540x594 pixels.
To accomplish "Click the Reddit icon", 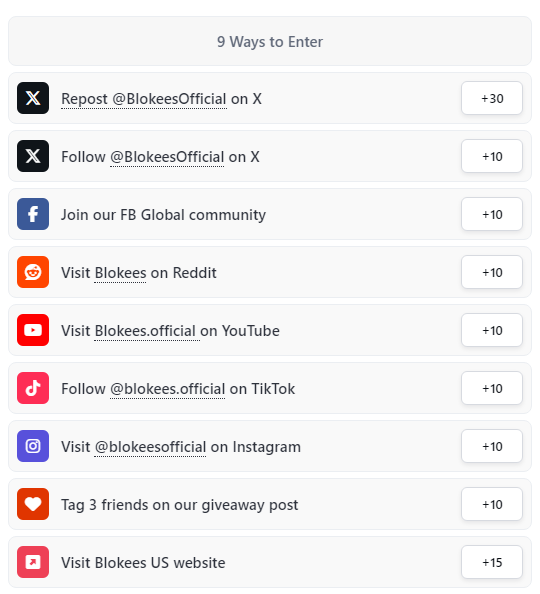I will (33, 272).
